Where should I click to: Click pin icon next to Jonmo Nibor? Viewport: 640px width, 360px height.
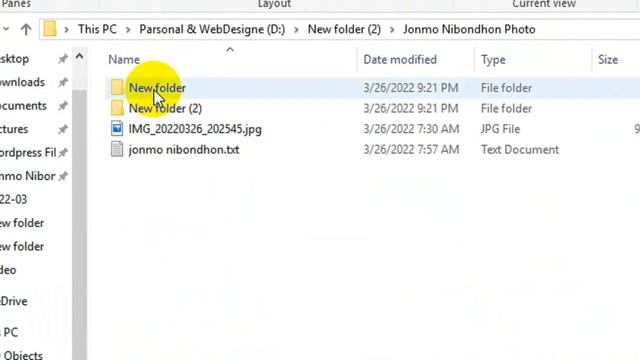(x=63, y=176)
